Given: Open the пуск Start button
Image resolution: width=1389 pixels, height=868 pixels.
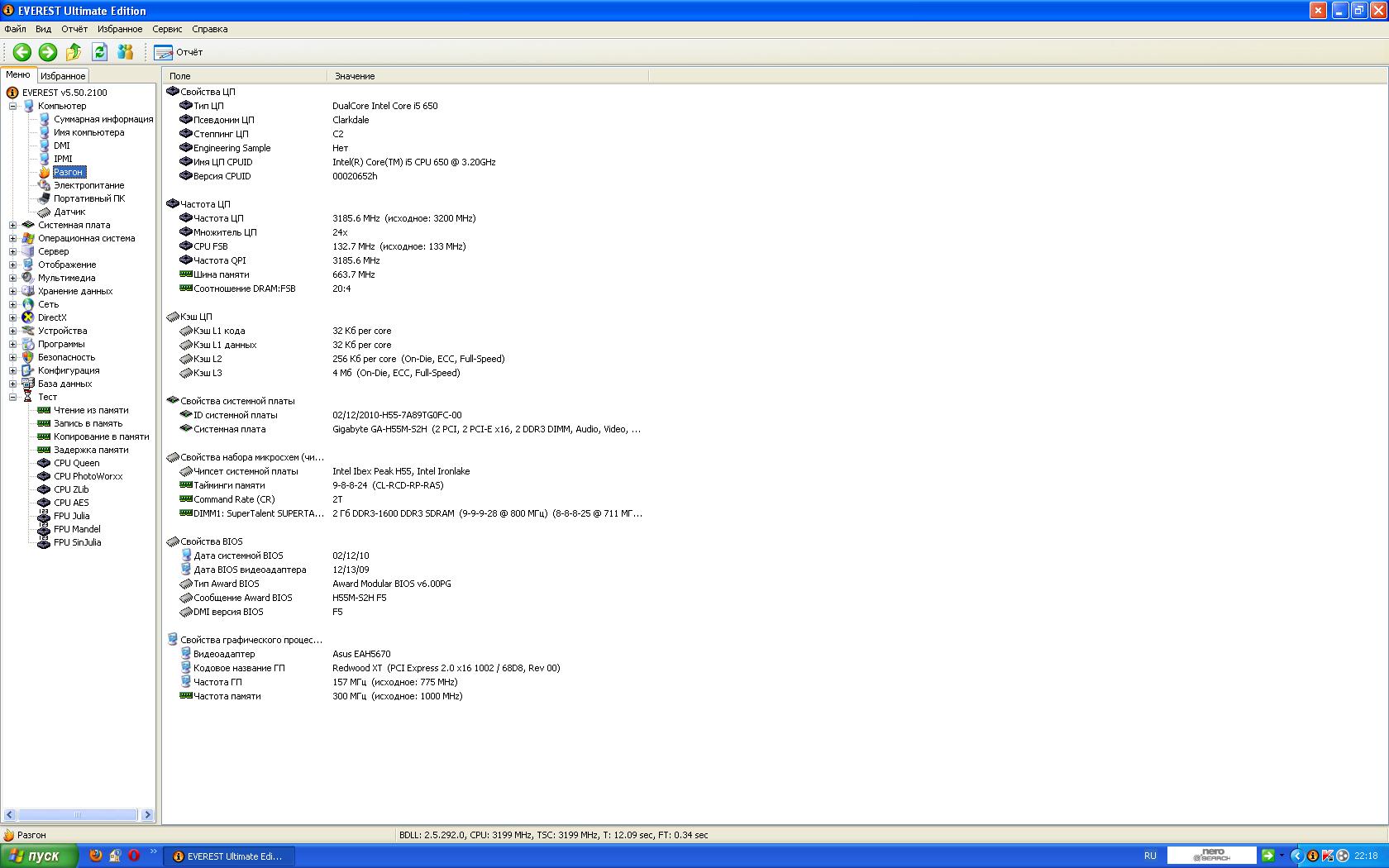Looking at the screenshot, I should [x=40, y=856].
